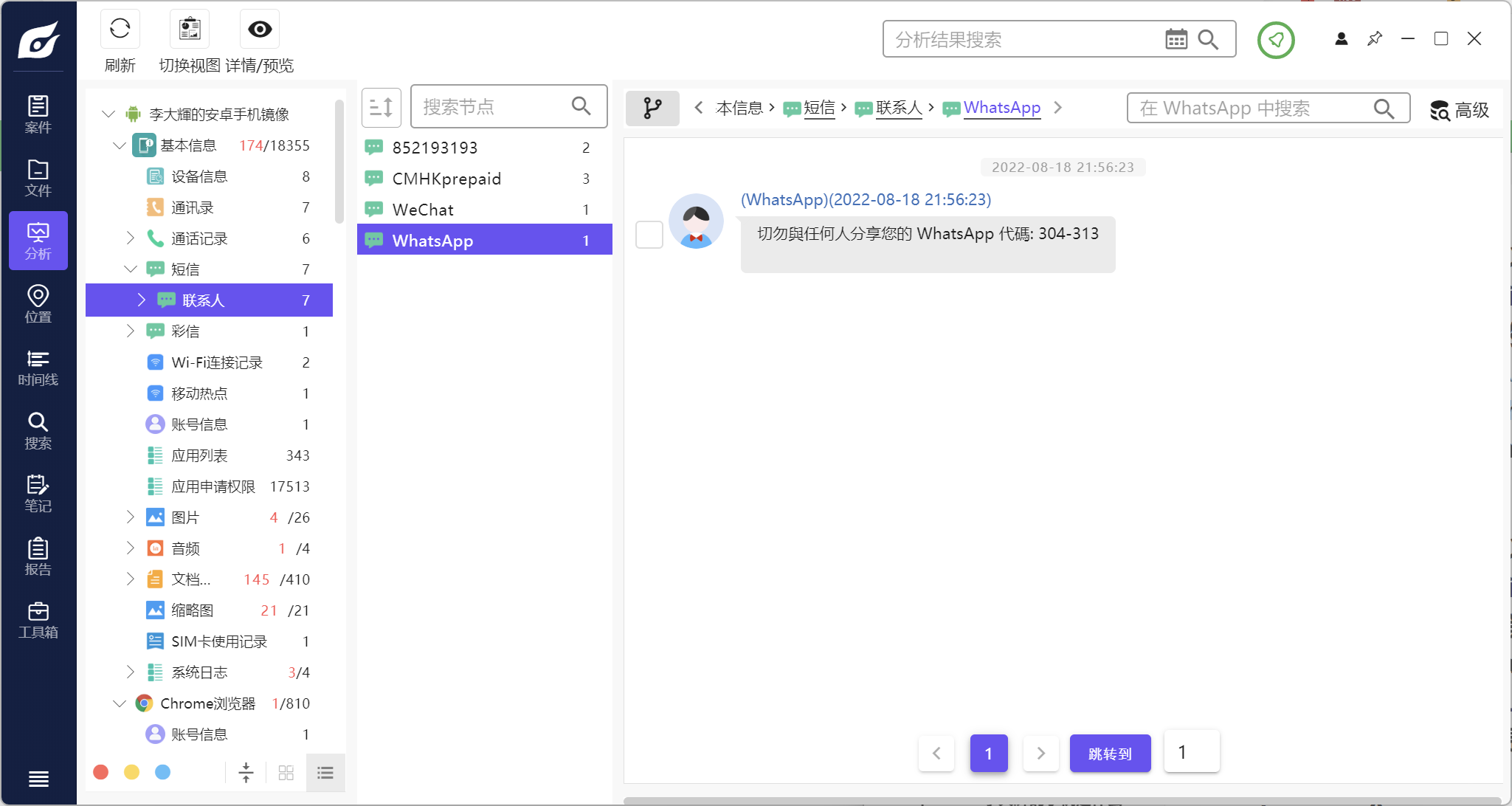Collapse the 短信 tree node

point(130,269)
